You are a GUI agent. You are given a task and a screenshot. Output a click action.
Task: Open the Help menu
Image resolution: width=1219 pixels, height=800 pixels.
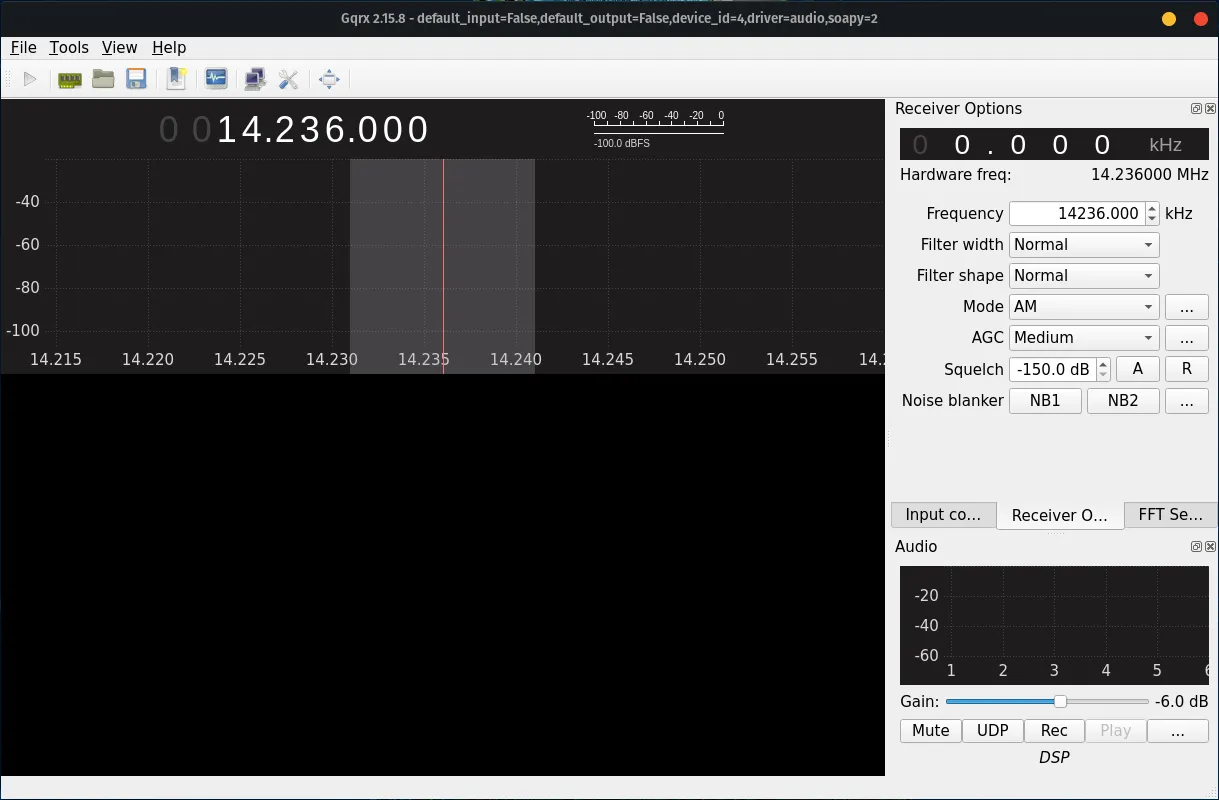click(169, 48)
